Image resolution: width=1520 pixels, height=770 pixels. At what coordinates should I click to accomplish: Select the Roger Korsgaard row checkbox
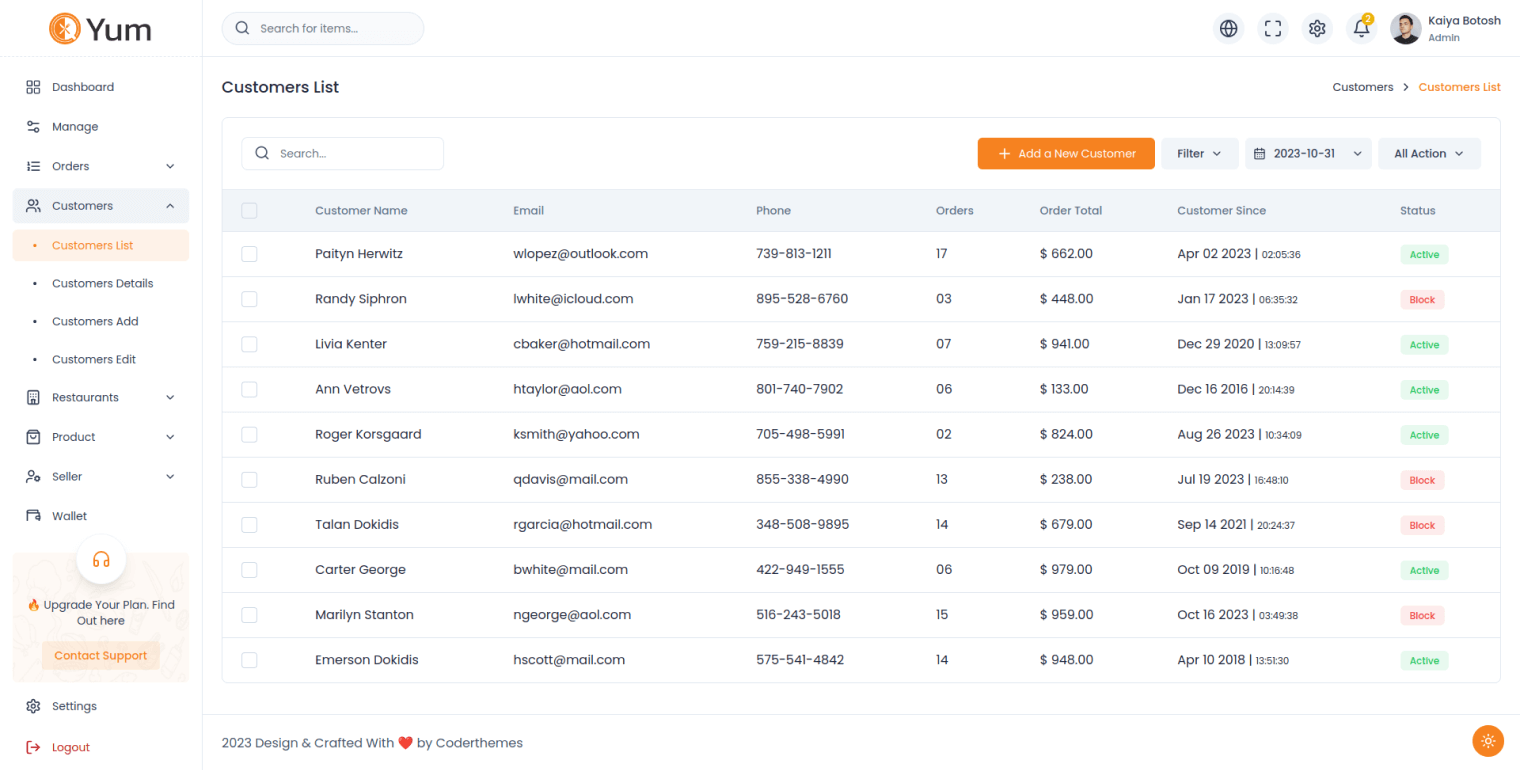[x=250, y=435]
